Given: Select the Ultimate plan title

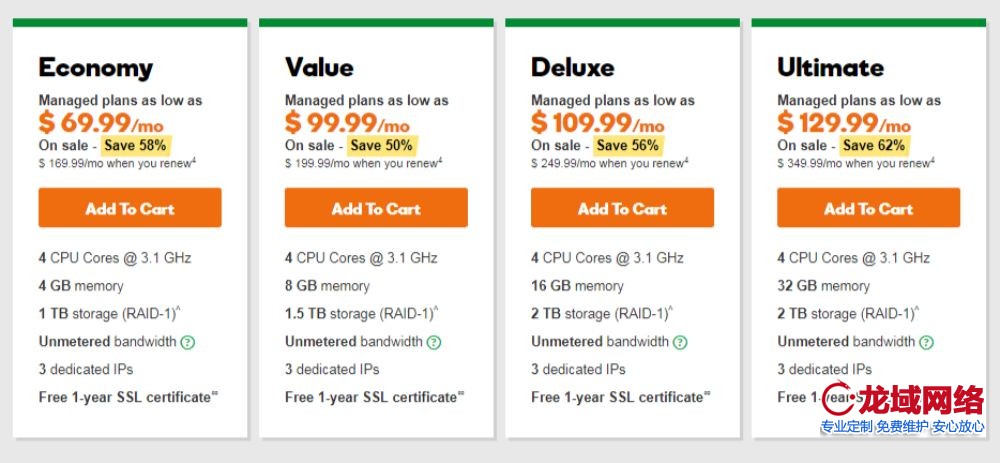Looking at the screenshot, I should (x=830, y=68).
